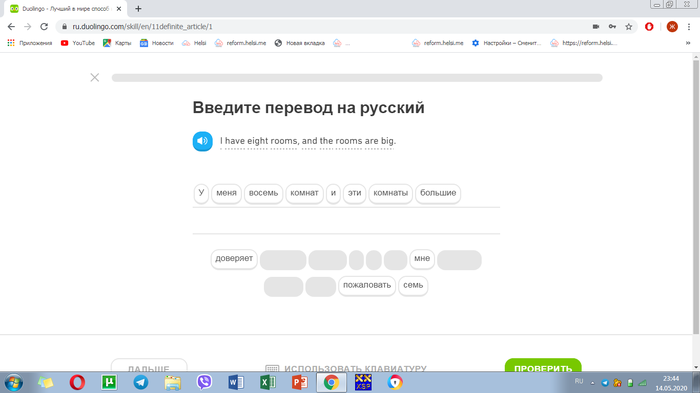Open Opera from the taskbar
The width and height of the screenshot is (700, 393).
77,383
